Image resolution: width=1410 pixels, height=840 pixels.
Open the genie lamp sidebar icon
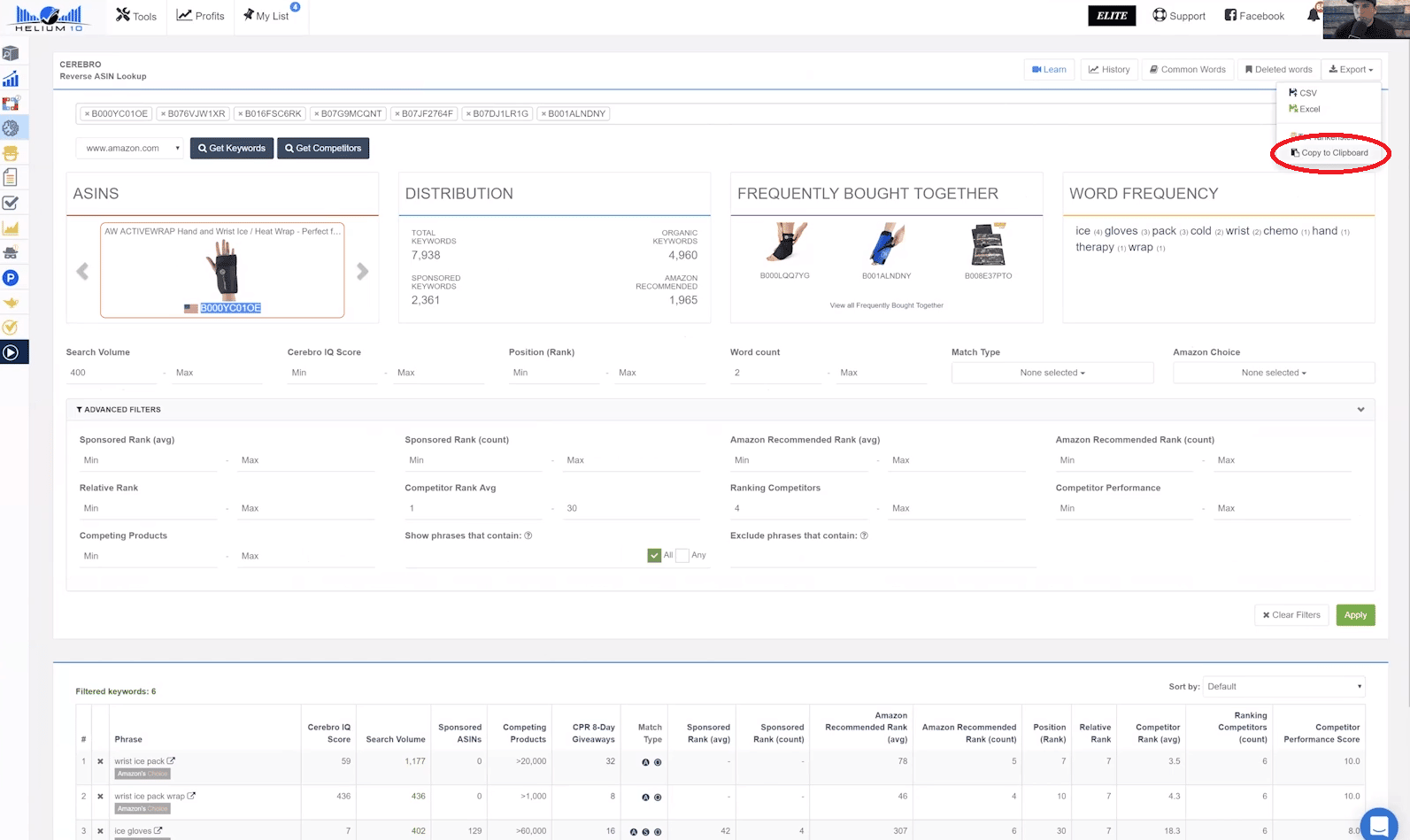[11, 303]
